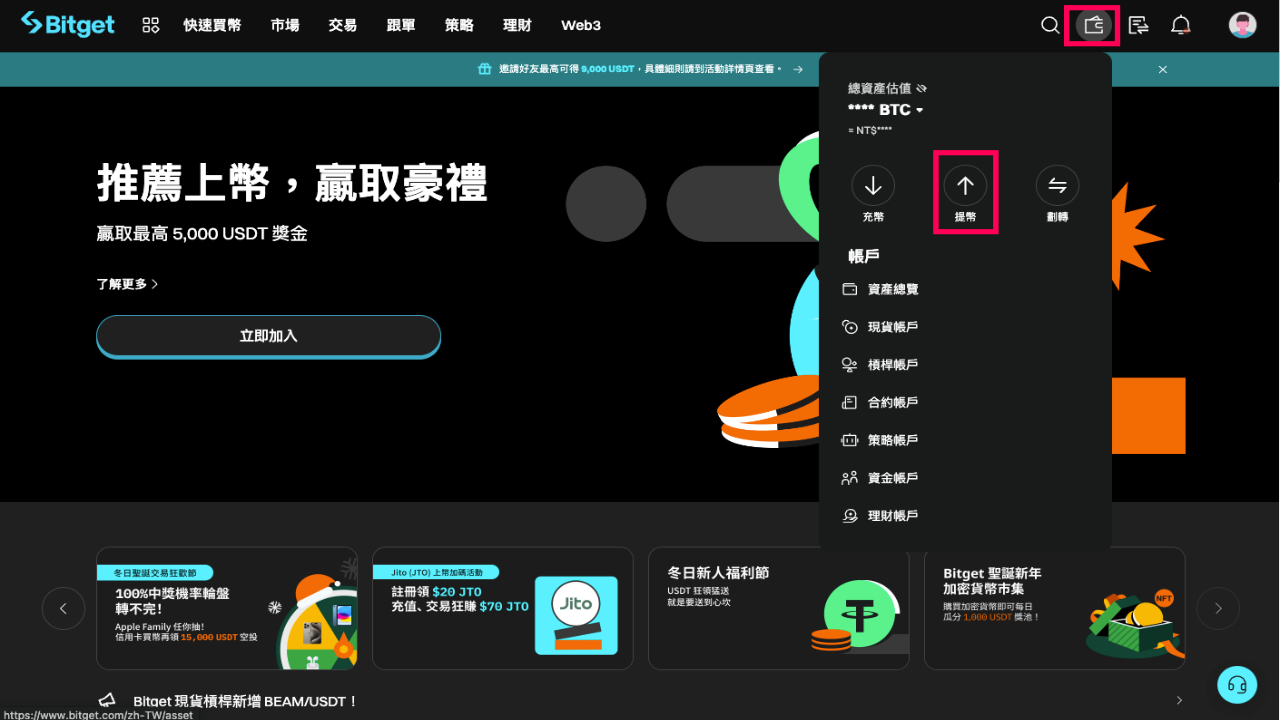Image resolution: width=1280 pixels, height=720 pixels.
Task: Open deposit using the 充幣 arrow icon
Action: click(x=873, y=185)
